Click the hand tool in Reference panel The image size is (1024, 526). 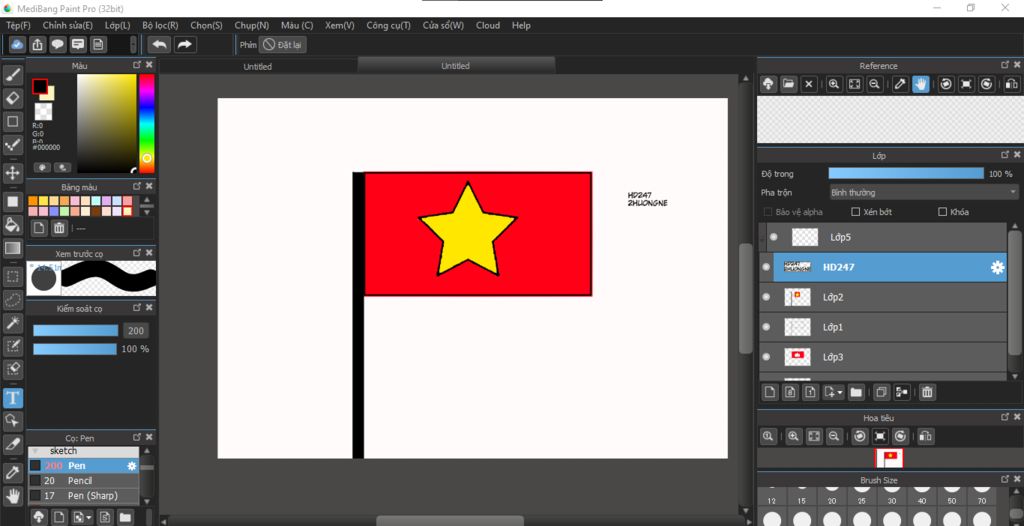pos(921,84)
